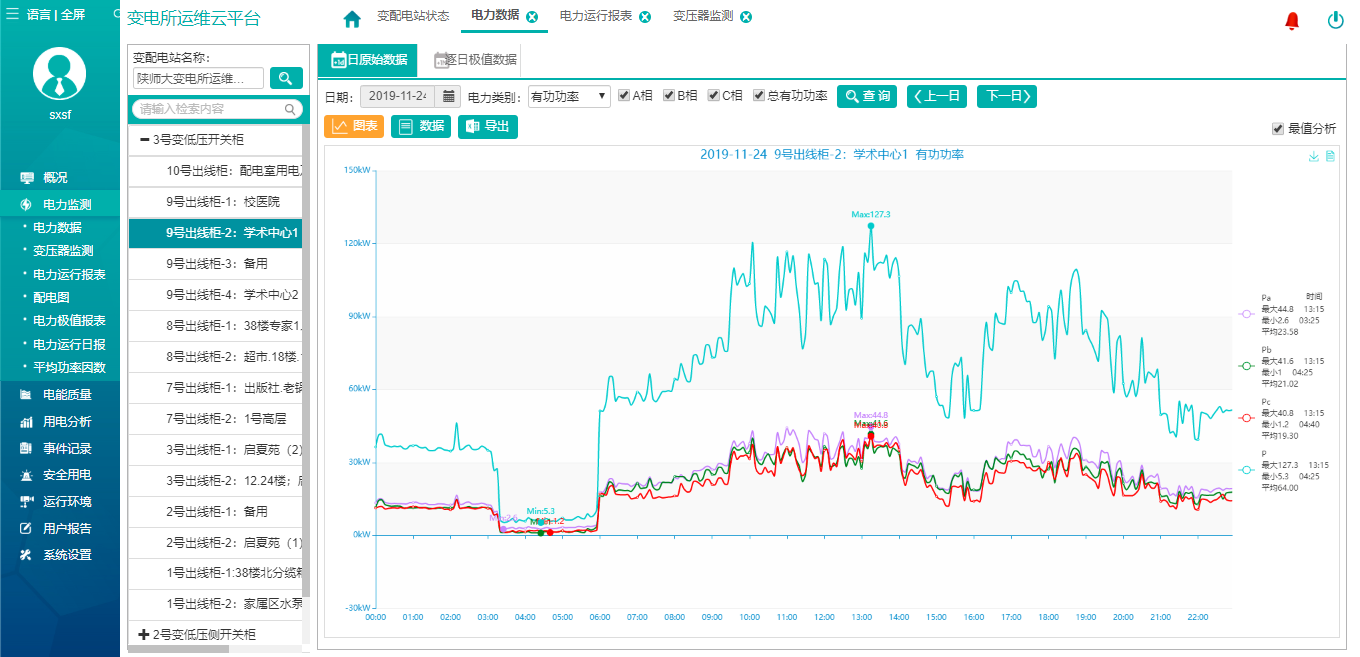The width and height of the screenshot is (1360, 657).
Task: Uncheck the A相 checkbox
Action: pyautogui.click(x=624, y=96)
